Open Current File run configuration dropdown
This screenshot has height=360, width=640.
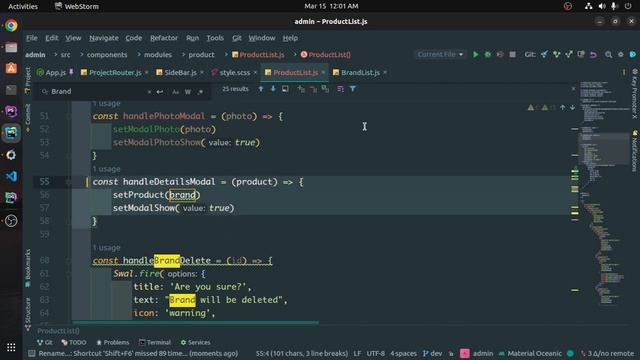pyautogui.click(x=440, y=54)
